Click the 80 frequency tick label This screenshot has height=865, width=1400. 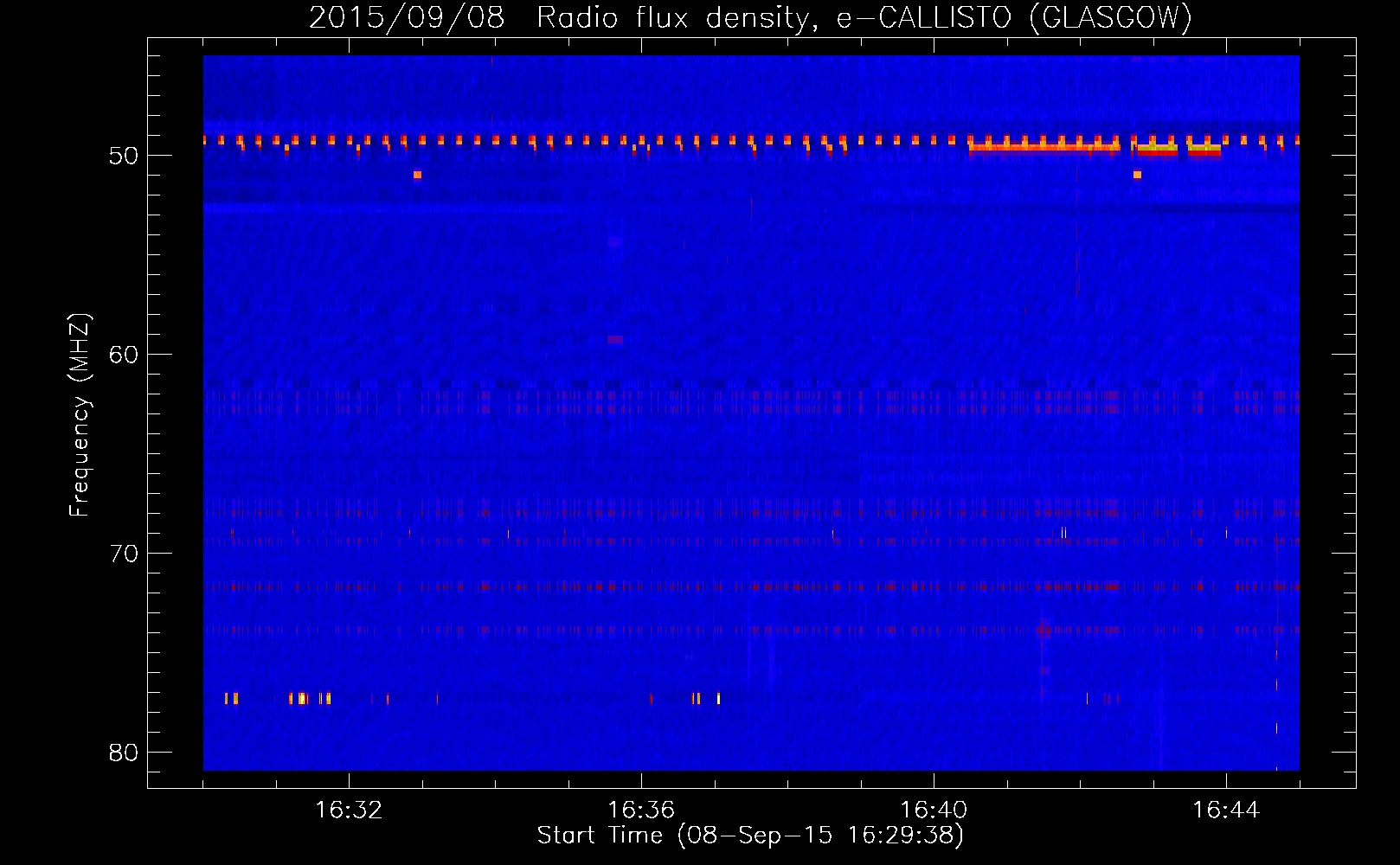coord(124,753)
